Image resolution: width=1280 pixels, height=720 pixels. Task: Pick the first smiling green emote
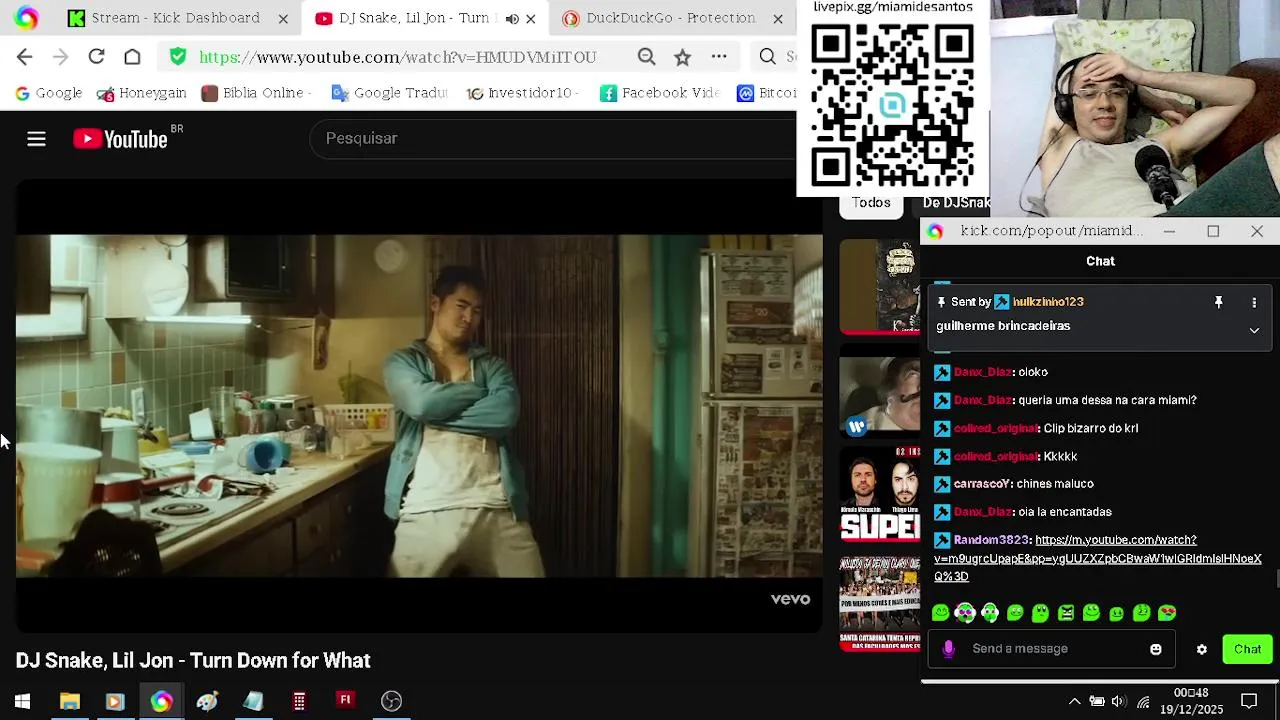pyautogui.click(x=940, y=613)
